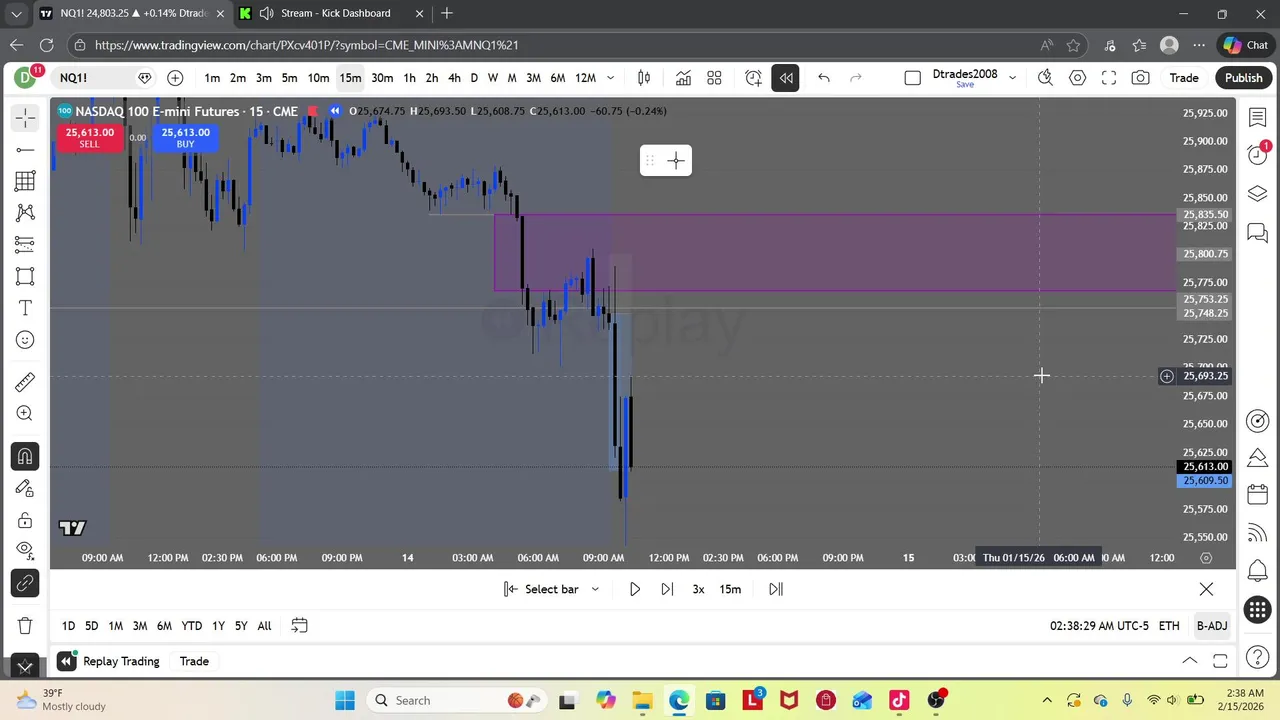Undo the last chart action
The width and height of the screenshot is (1280, 720).
(x=824, y=78)
